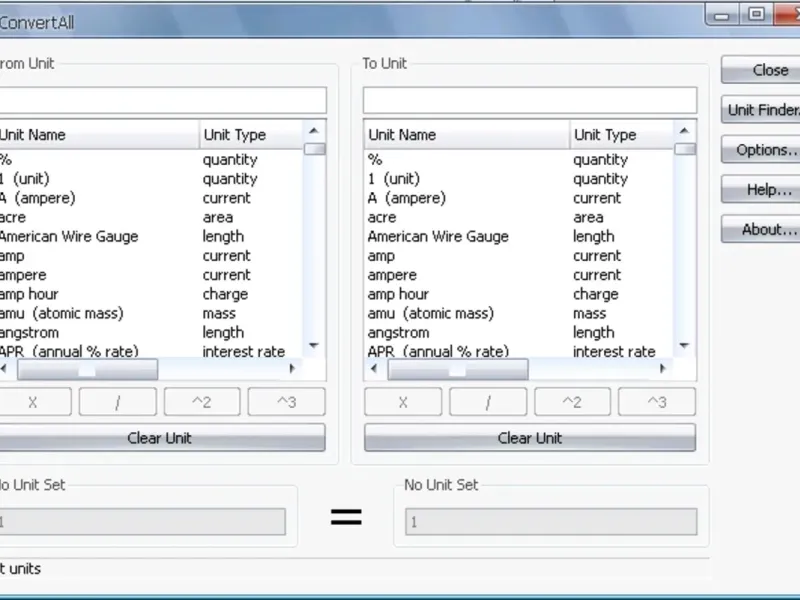Click Clear Unit under To Unit

coord(530,438)
